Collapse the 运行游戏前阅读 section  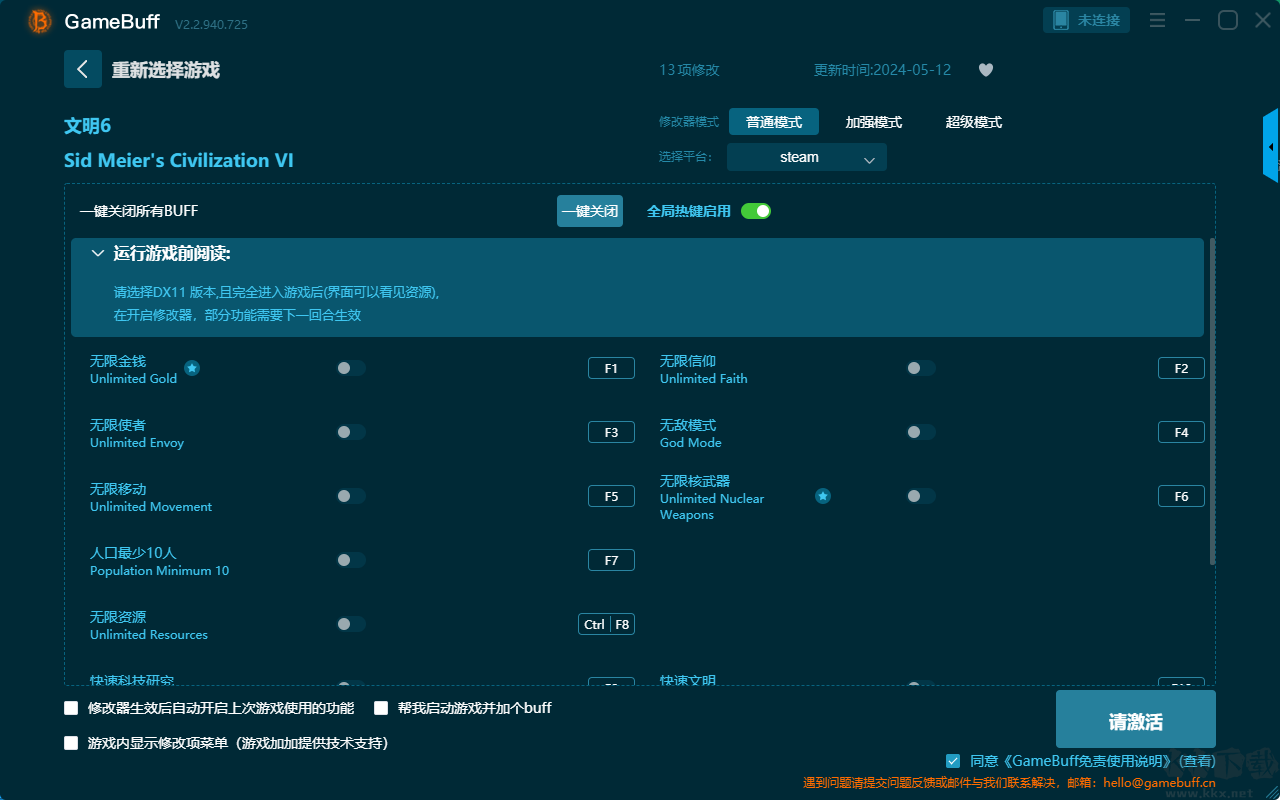coord(98,254)
